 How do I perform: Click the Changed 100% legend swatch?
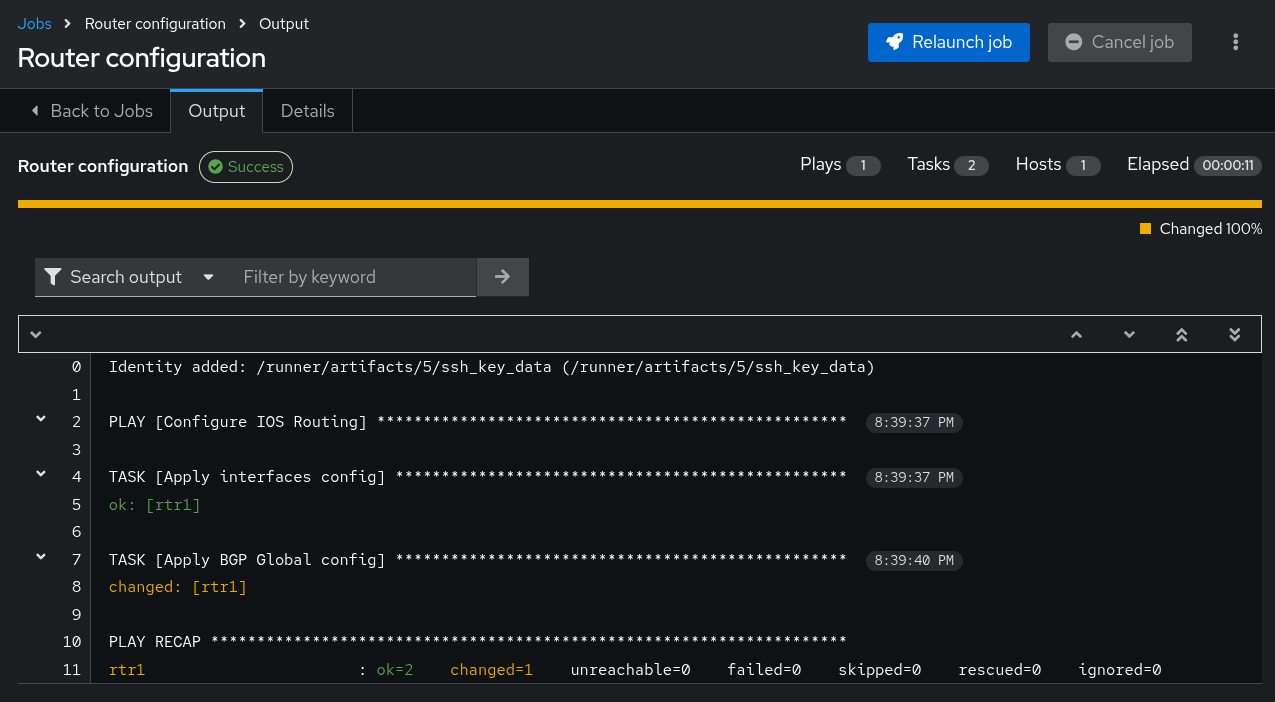click(1146, 229)
